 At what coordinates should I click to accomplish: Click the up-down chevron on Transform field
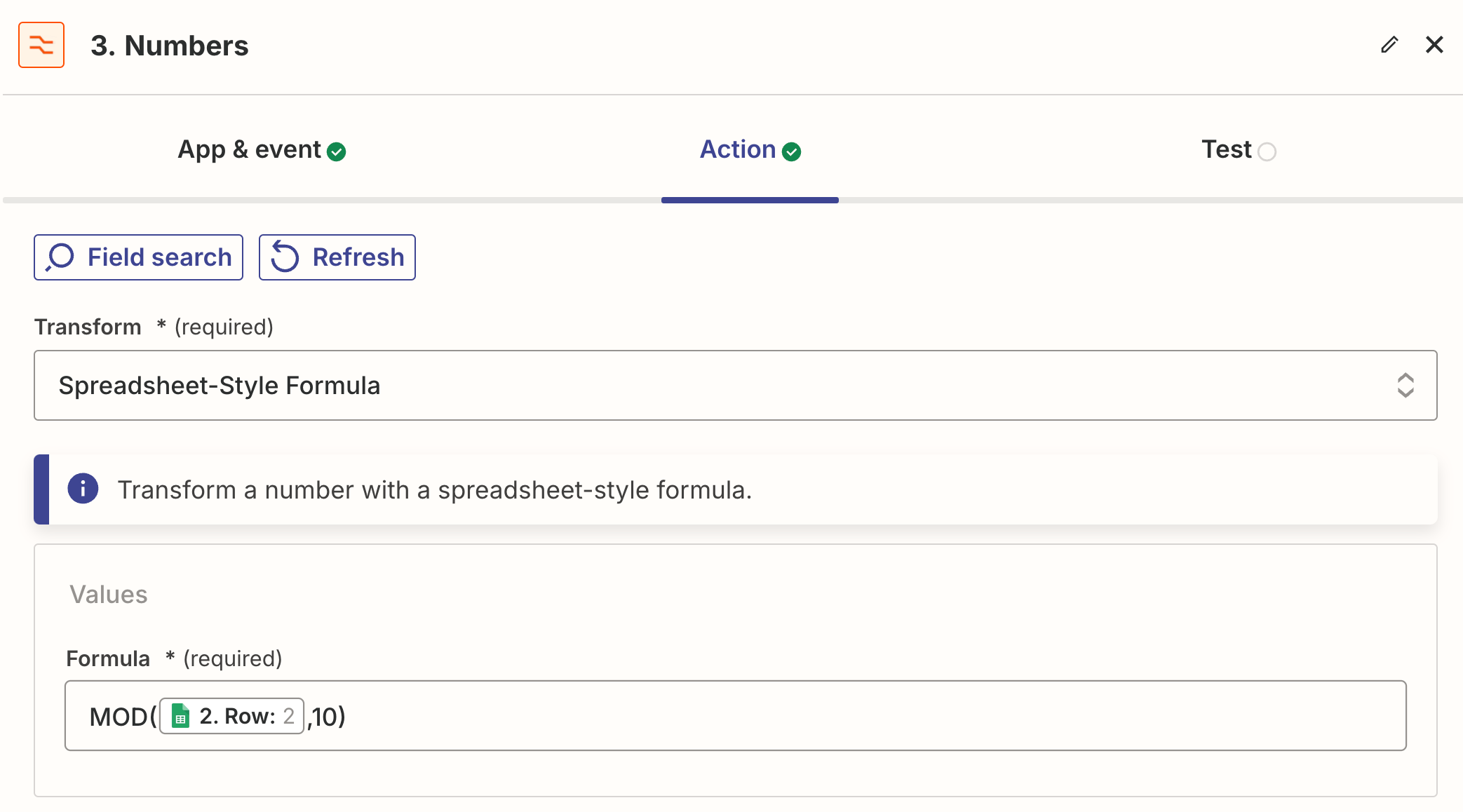pyautogui.click(x=1405, y=386)
